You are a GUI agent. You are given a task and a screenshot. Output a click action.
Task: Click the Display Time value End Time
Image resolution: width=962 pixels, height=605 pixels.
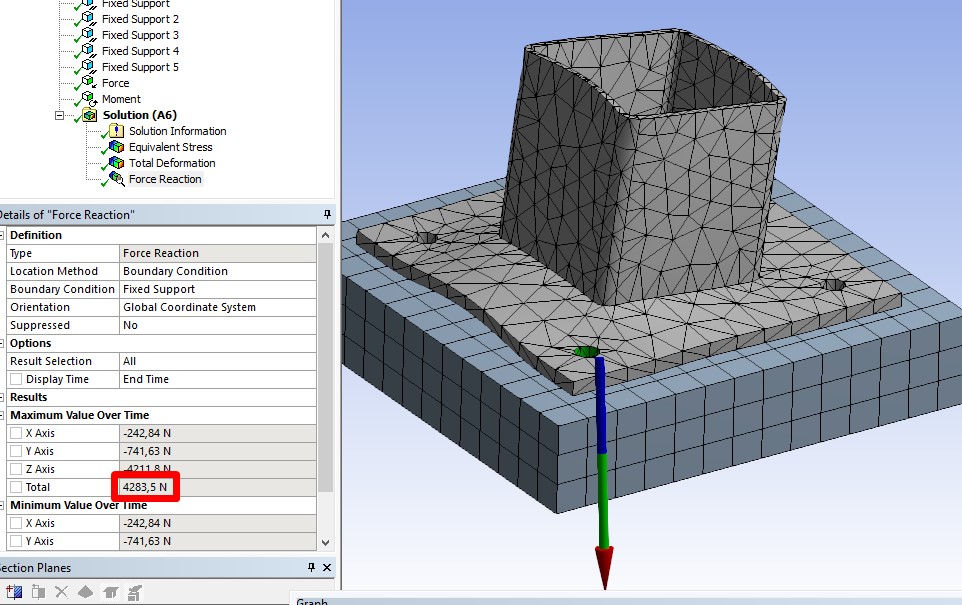(218, 379)
